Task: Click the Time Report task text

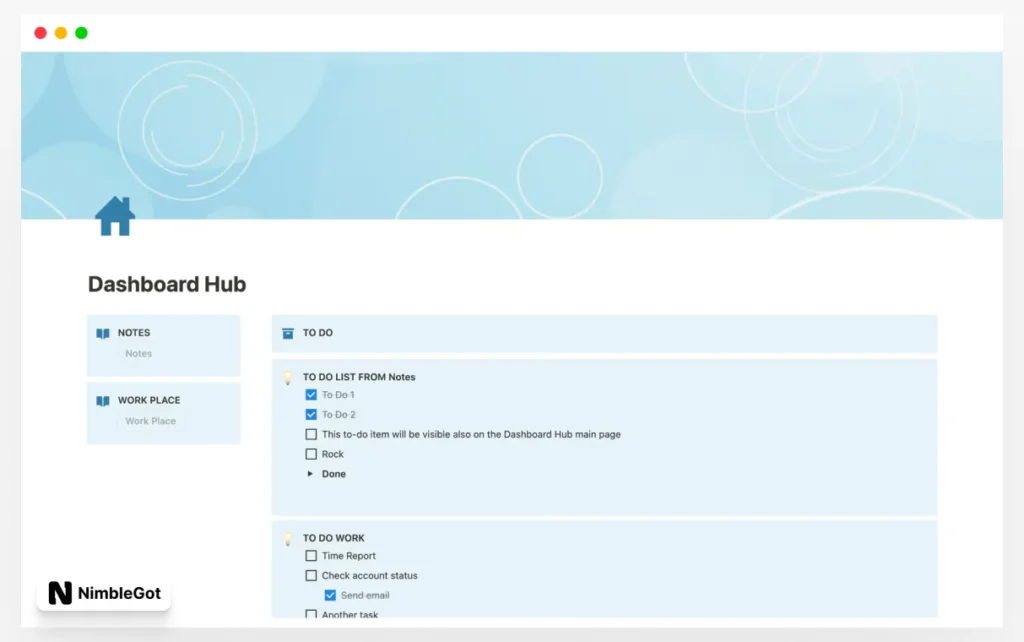Action: 349,556
